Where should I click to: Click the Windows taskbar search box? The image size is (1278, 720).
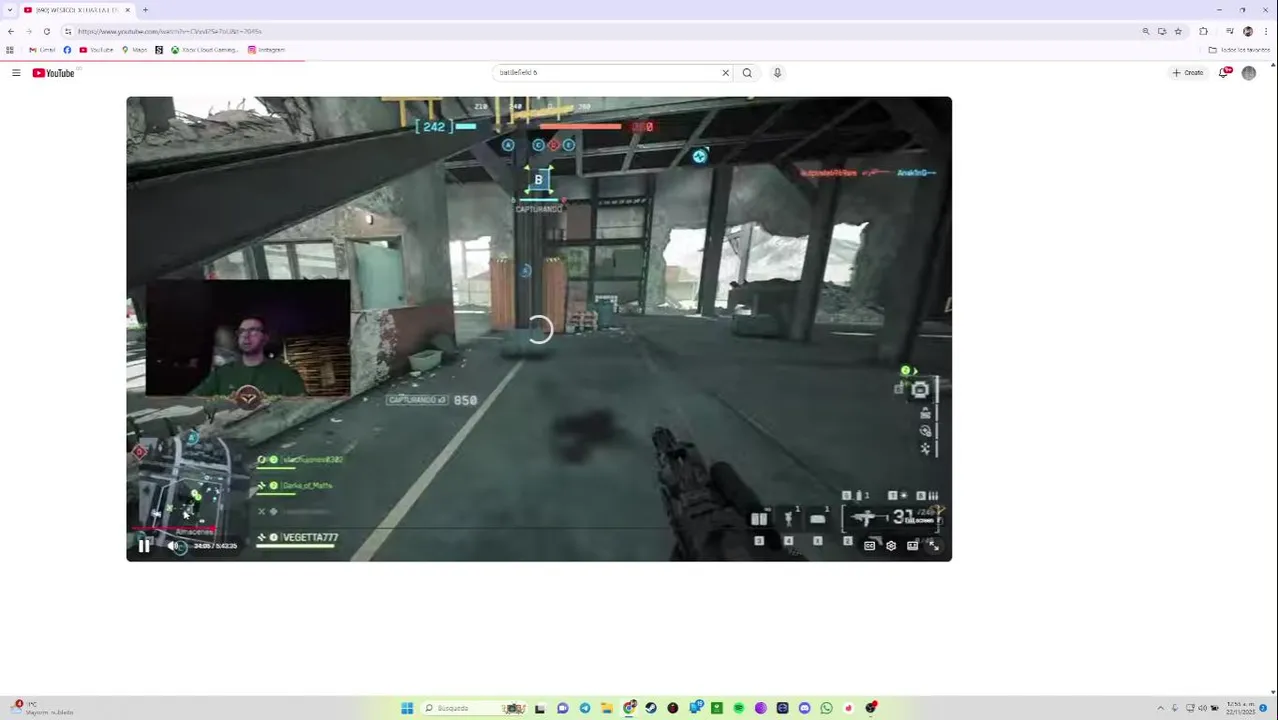coord(474,708)
